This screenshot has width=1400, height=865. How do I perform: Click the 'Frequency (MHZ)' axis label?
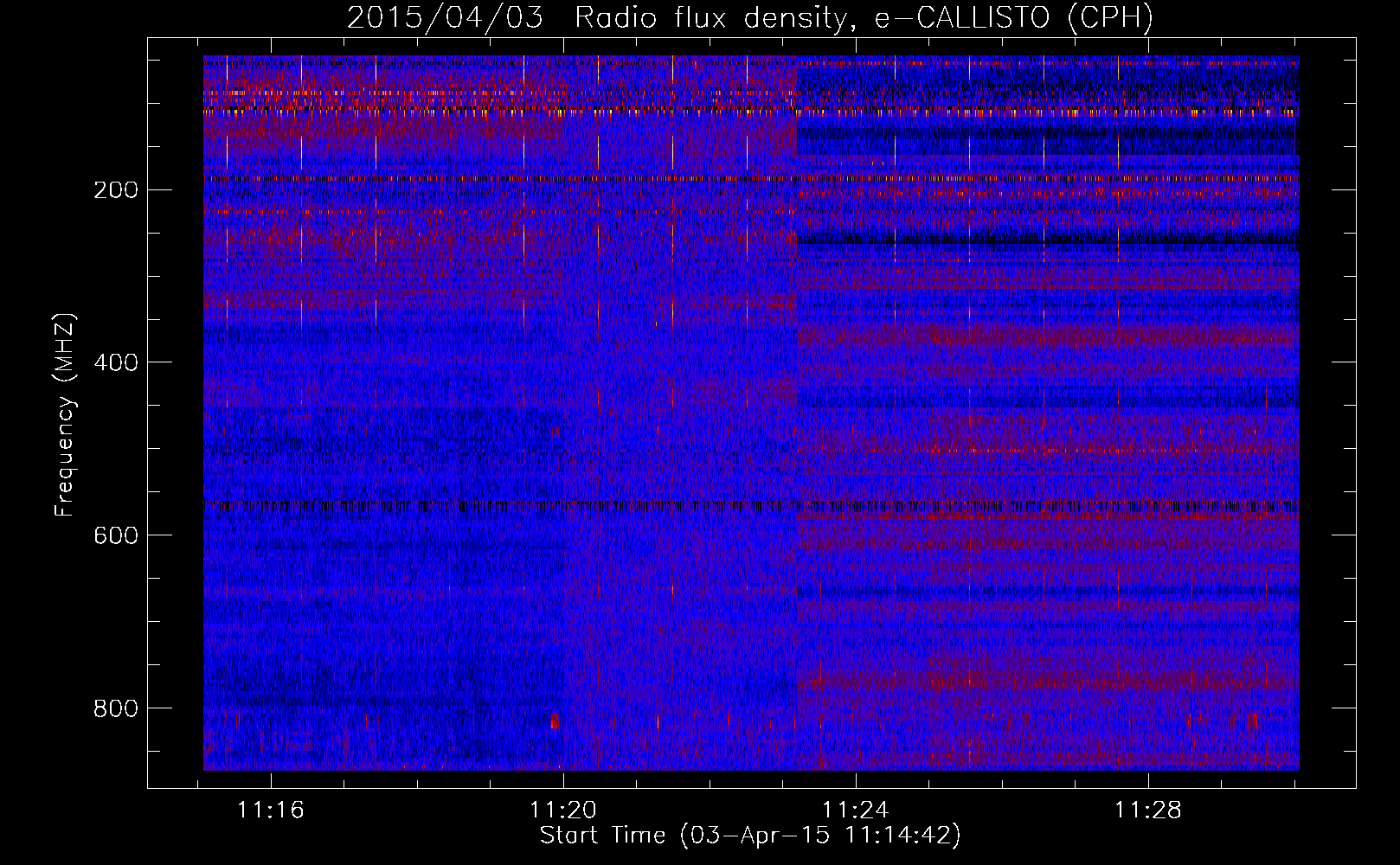pyautogui.click(x=65, y=415)
